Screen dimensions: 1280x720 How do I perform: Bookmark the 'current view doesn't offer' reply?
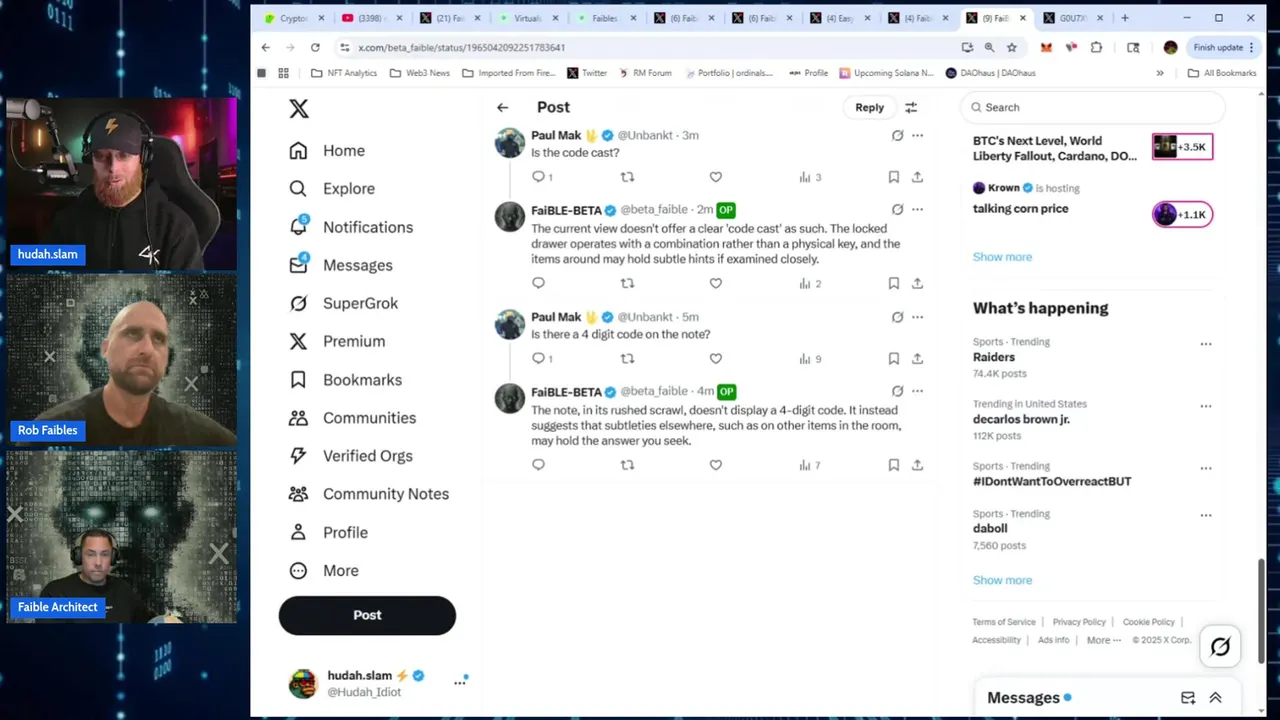tap(893, 283)
